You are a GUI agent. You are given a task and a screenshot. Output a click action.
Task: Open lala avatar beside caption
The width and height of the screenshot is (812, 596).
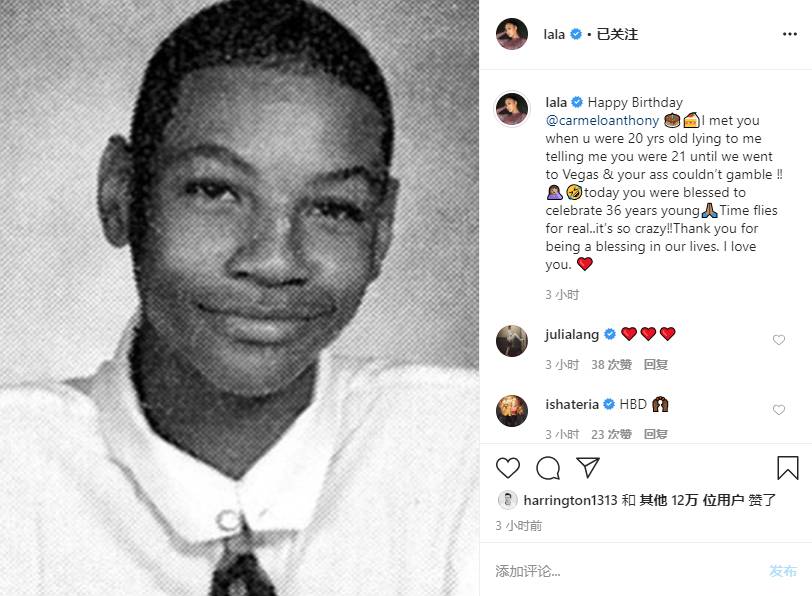pyautogui.click(x=512, y=109)
